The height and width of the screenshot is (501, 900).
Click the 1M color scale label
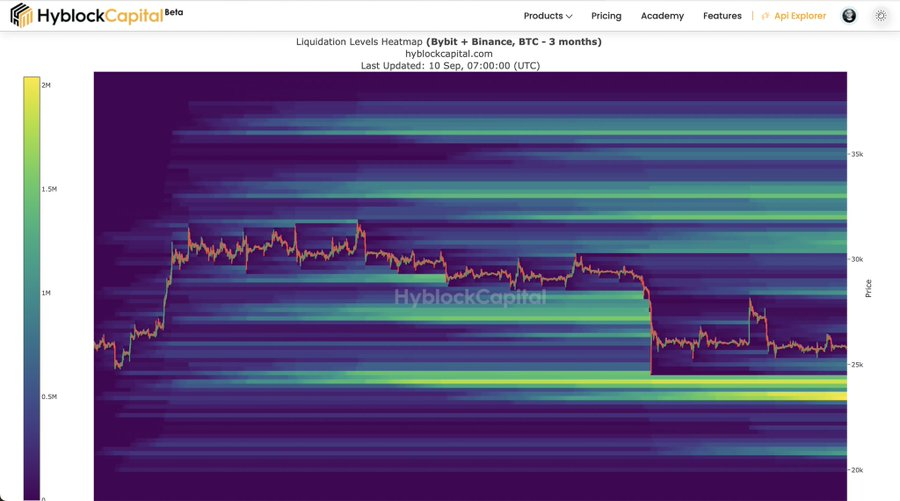46,293
